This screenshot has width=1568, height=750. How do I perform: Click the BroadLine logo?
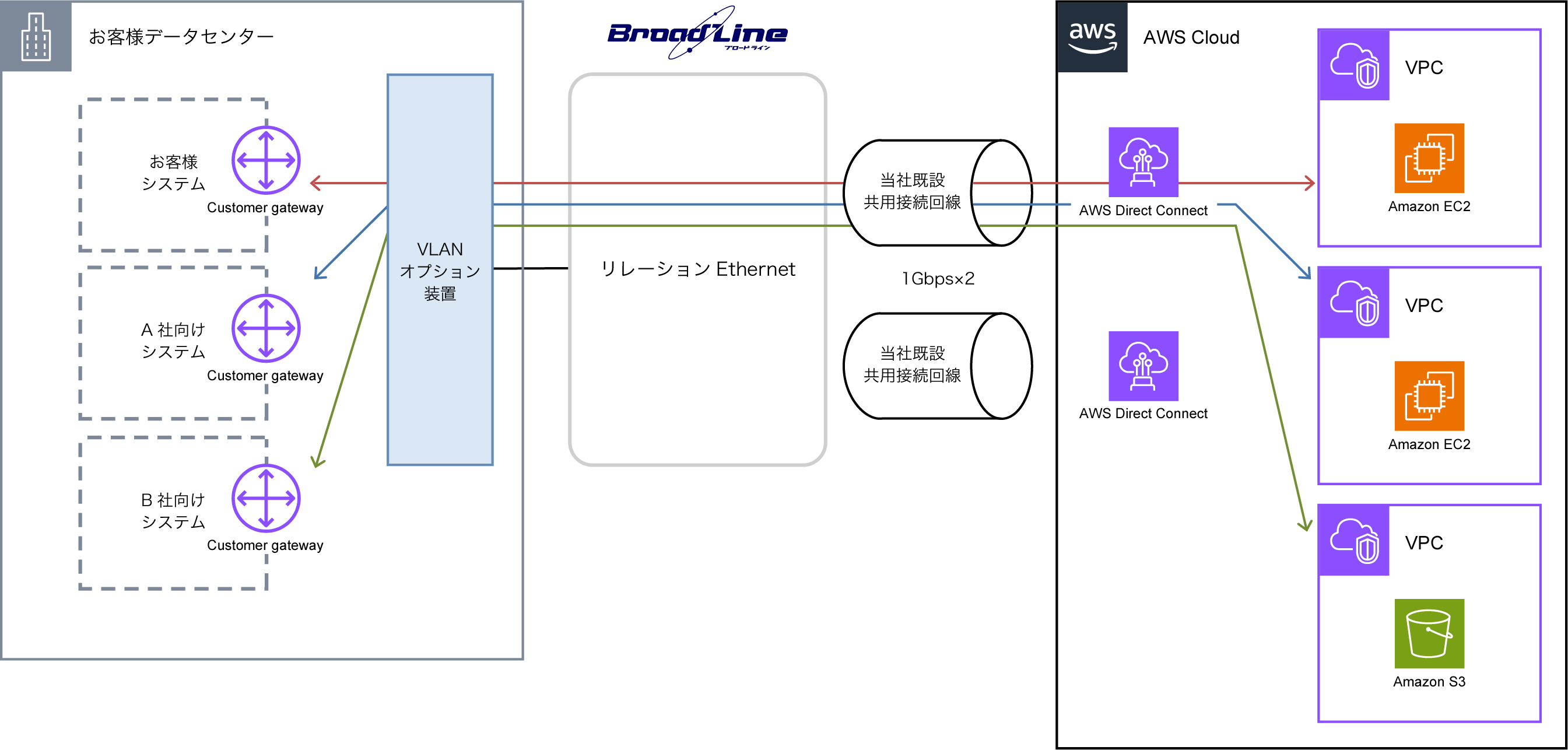697,33
